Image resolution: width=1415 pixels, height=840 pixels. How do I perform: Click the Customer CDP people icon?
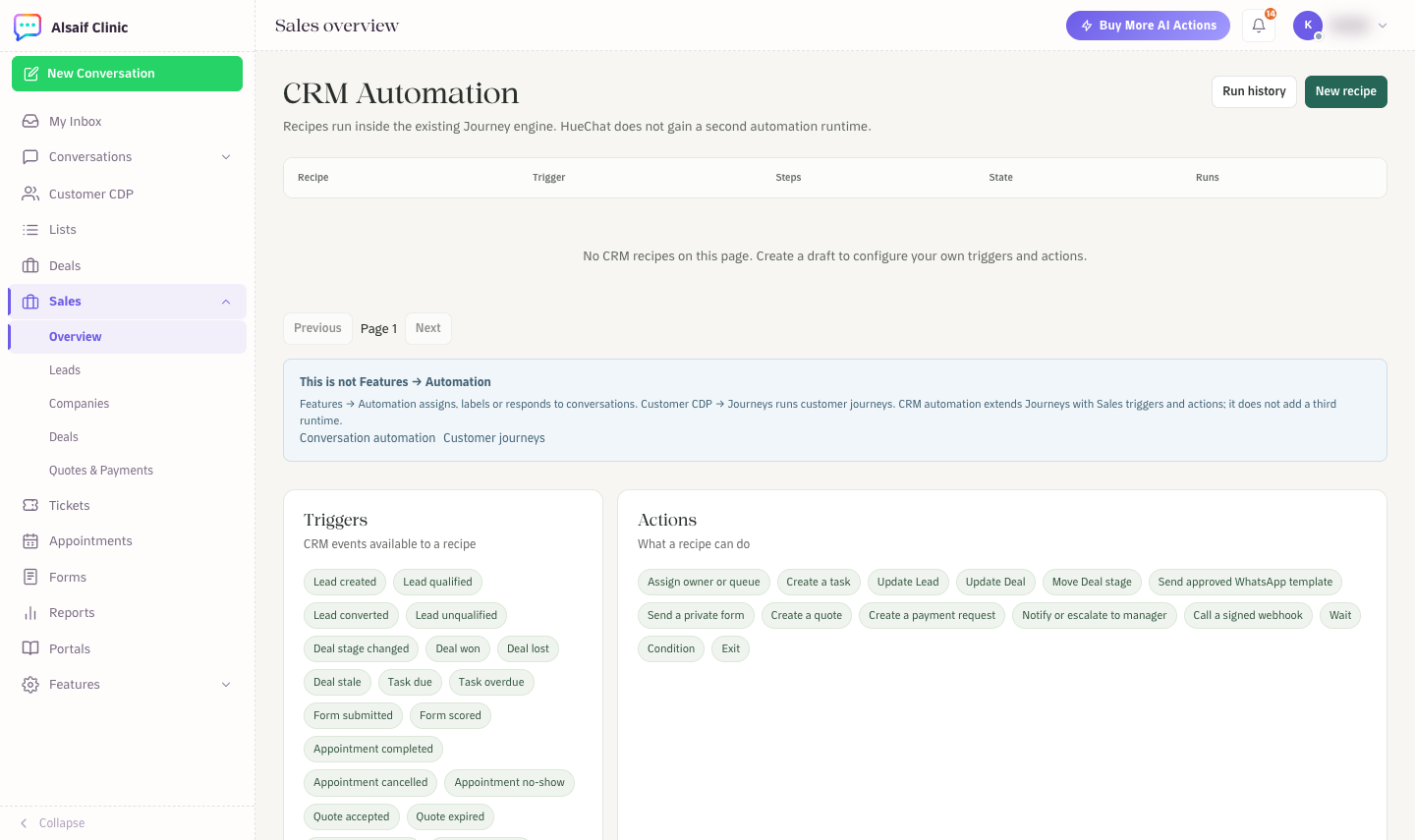pyautogui.click(x=30, y=194)
